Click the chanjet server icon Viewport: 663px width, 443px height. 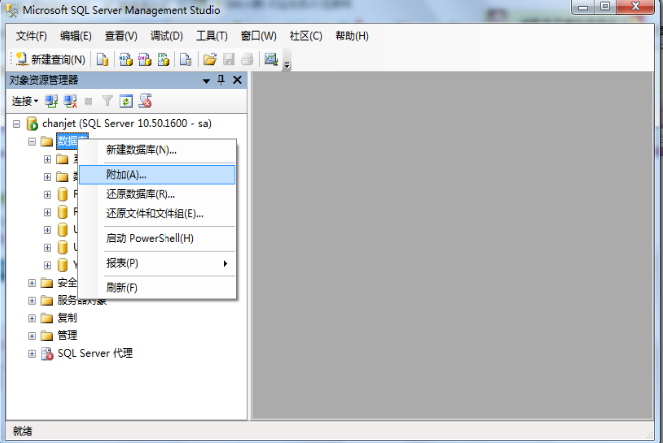tap(32, 123)
